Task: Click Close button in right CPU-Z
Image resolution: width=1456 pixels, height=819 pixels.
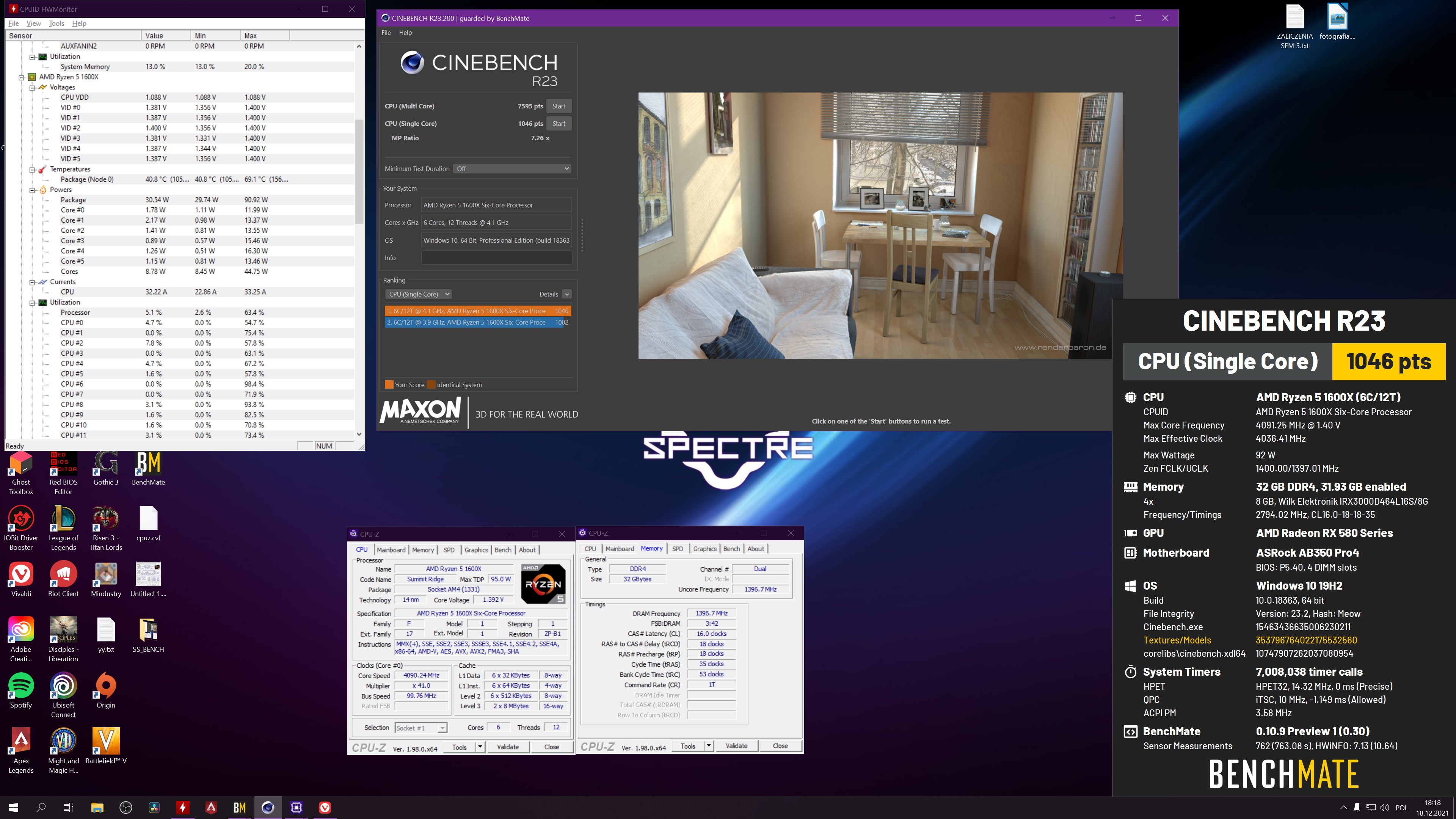Action: (780, 745)
